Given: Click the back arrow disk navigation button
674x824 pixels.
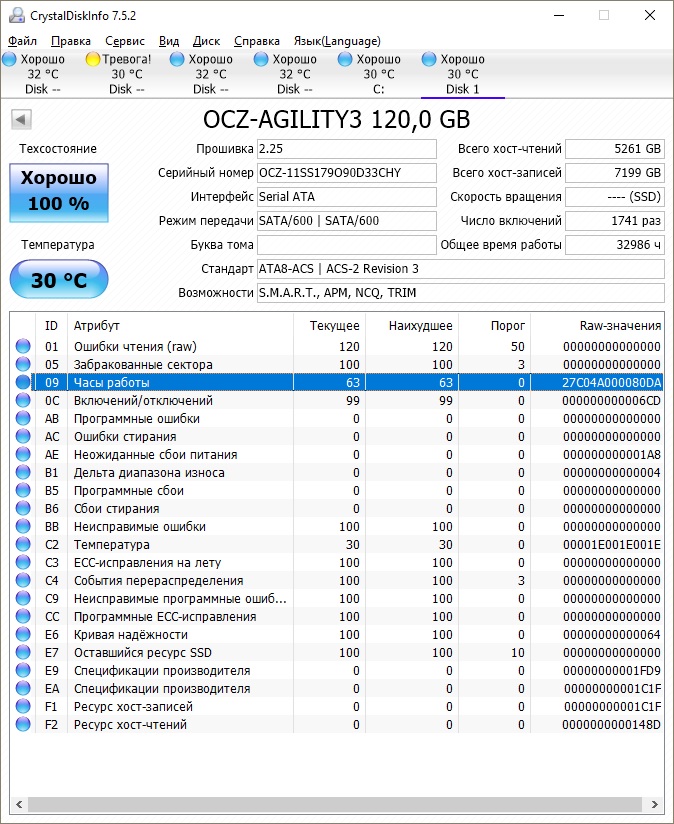Looking at the screenshot, I should (22, 119).
